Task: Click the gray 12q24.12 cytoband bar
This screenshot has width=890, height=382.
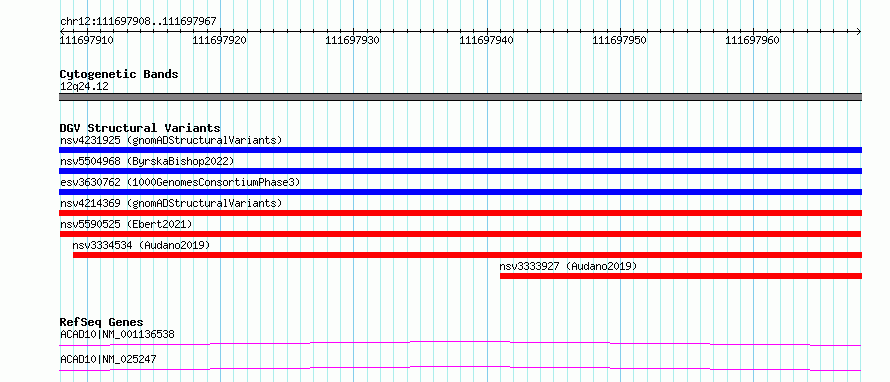Action: tap(460, 97)
